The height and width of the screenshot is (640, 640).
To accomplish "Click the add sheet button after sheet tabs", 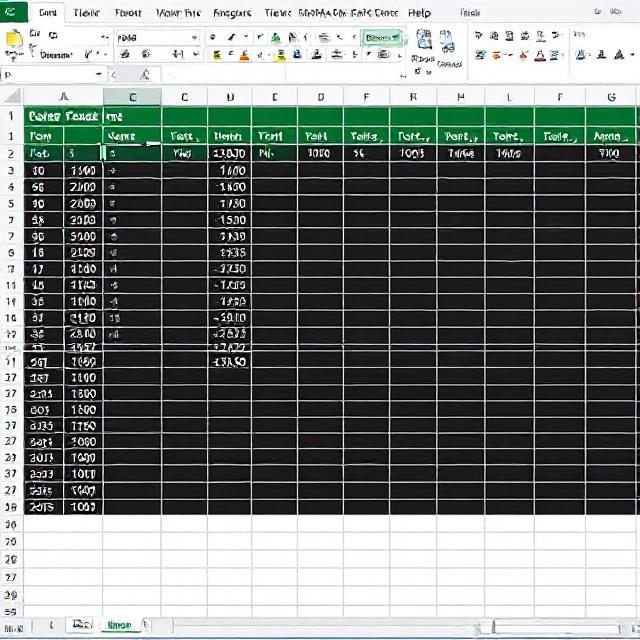I will click(147, 625).
